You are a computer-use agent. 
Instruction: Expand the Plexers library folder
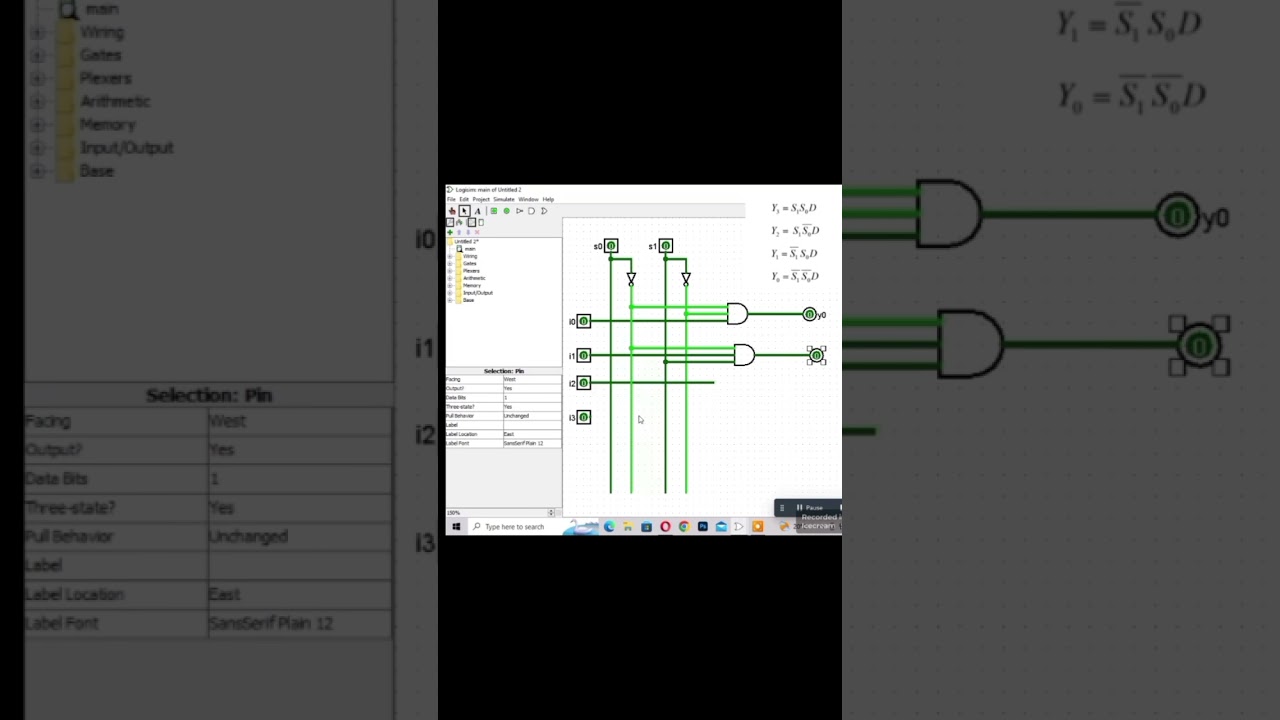pos(450,271)
